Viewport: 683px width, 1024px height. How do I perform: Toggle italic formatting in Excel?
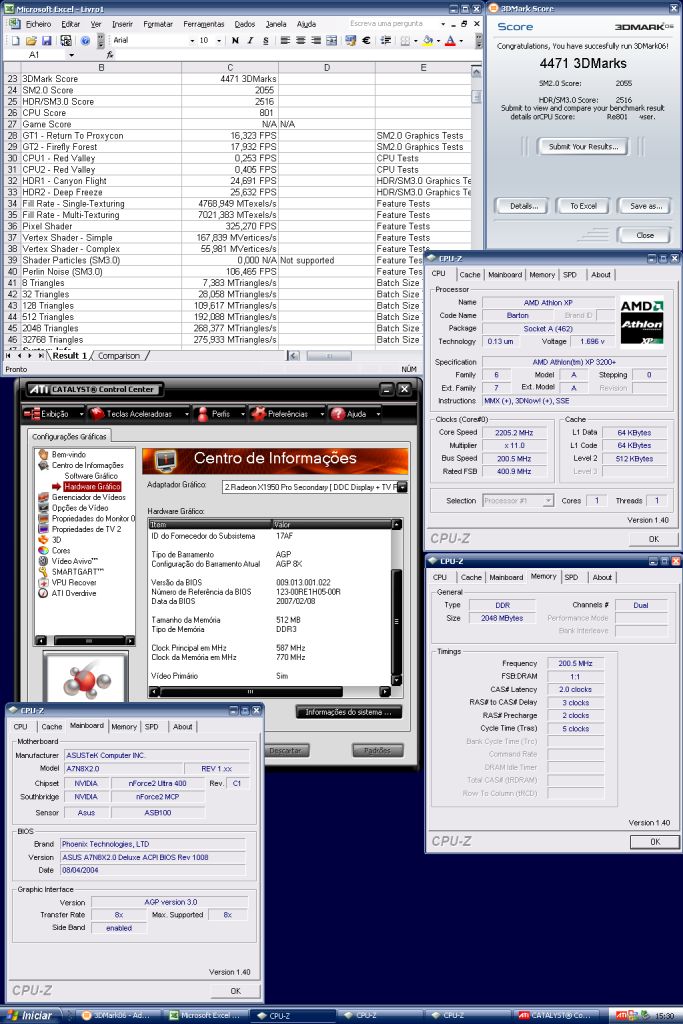[250, 40]
